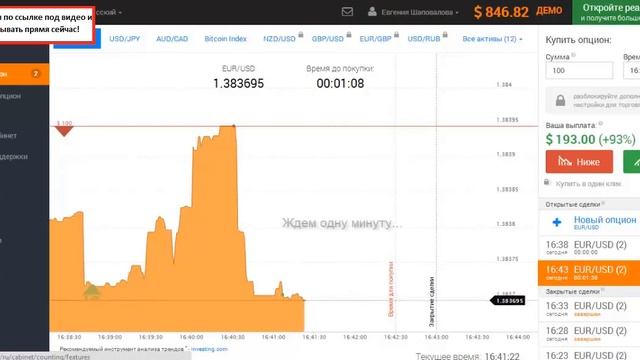This screenshot has width=640, height=360.
Task: Click the $ 846.82 demo balance
Action: click(501, 12)
